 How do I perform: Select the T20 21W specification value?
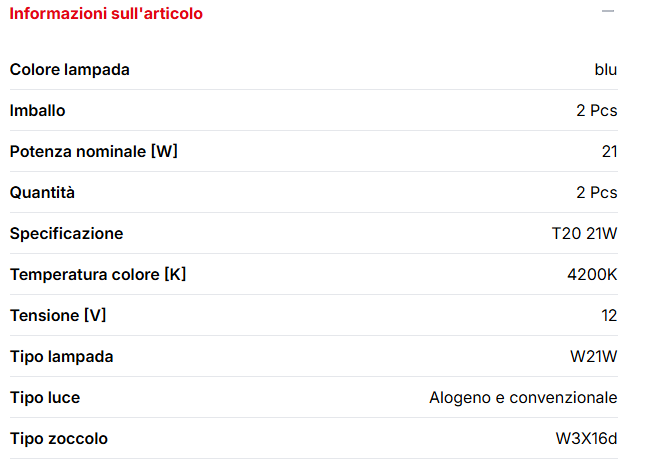tap(584, 233)
